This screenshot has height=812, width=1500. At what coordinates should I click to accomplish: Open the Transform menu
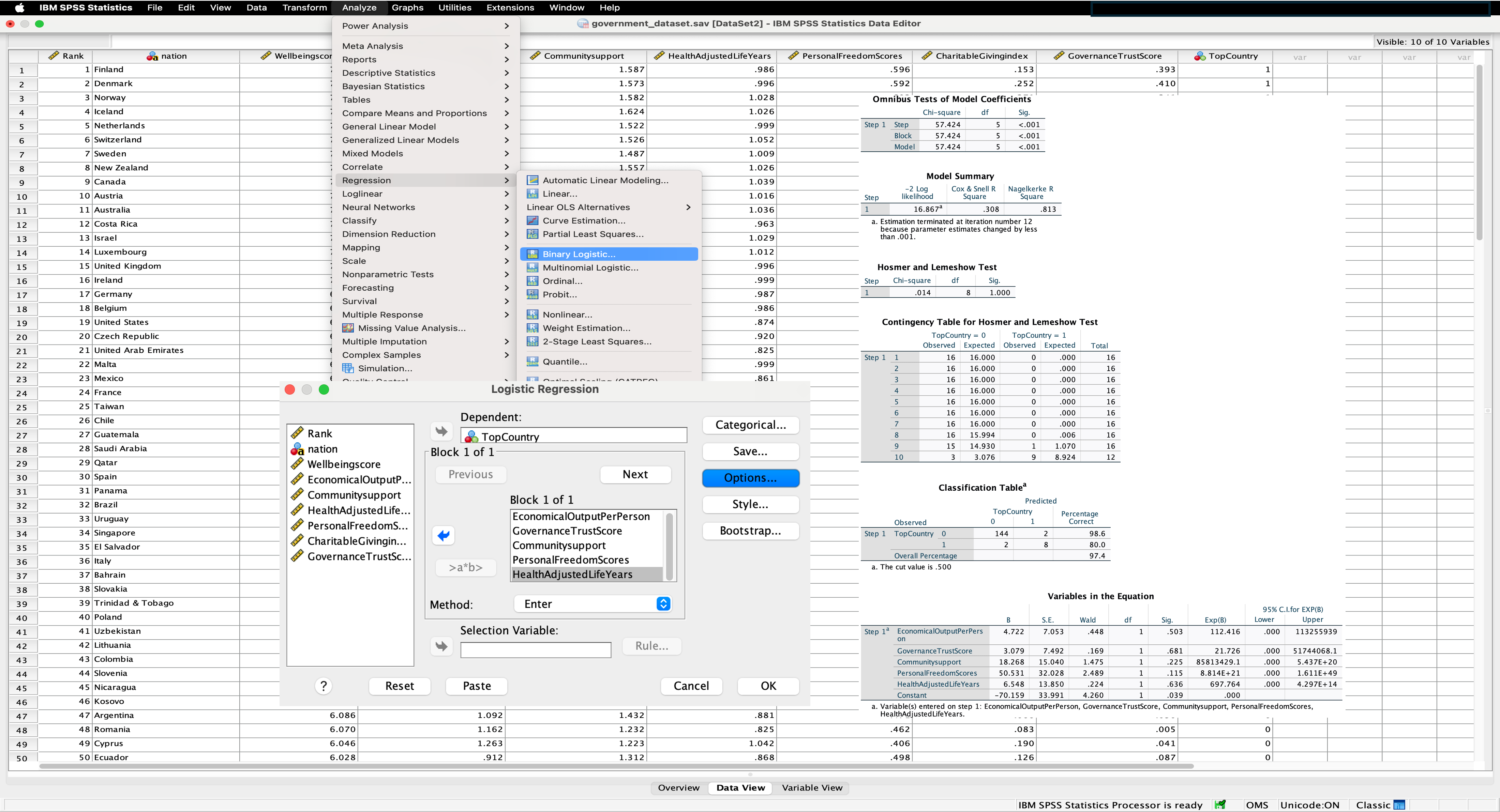tap(304, 7)
